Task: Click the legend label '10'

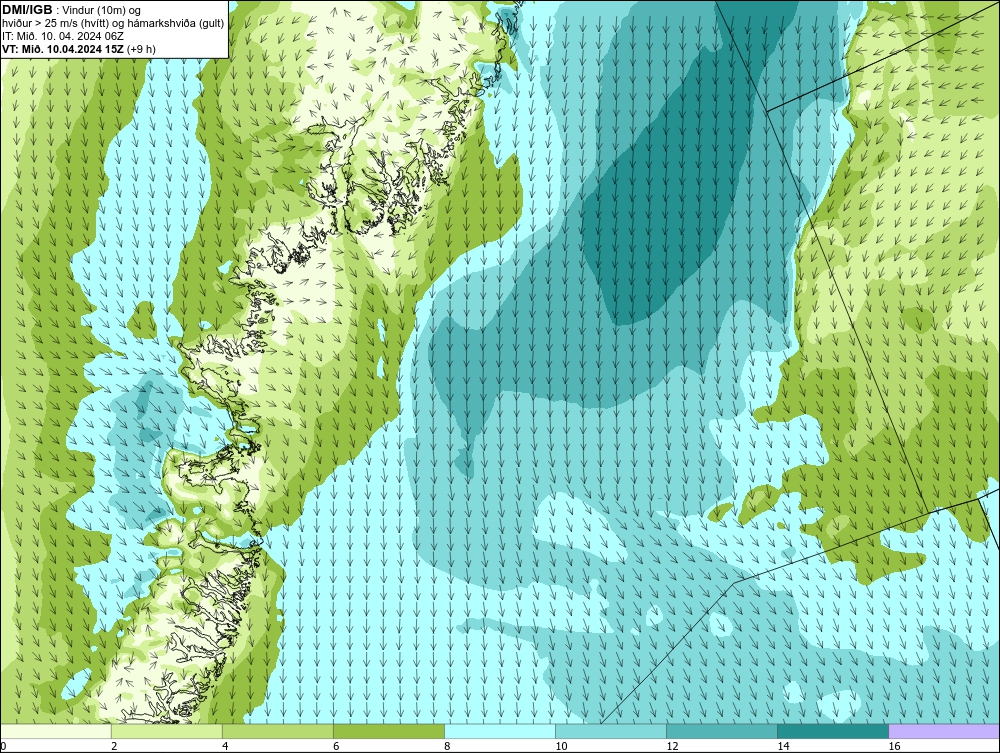Action: [561, 746]
